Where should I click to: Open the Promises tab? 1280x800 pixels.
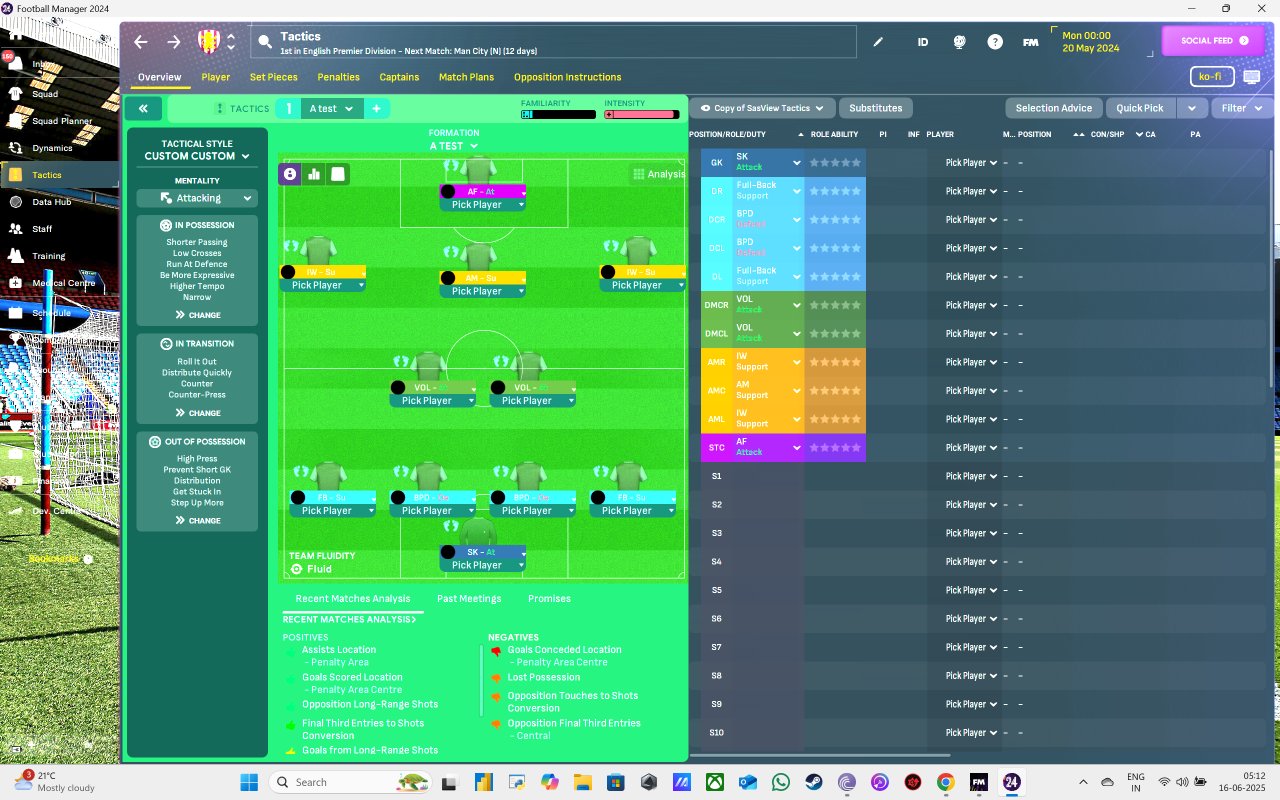549,599
